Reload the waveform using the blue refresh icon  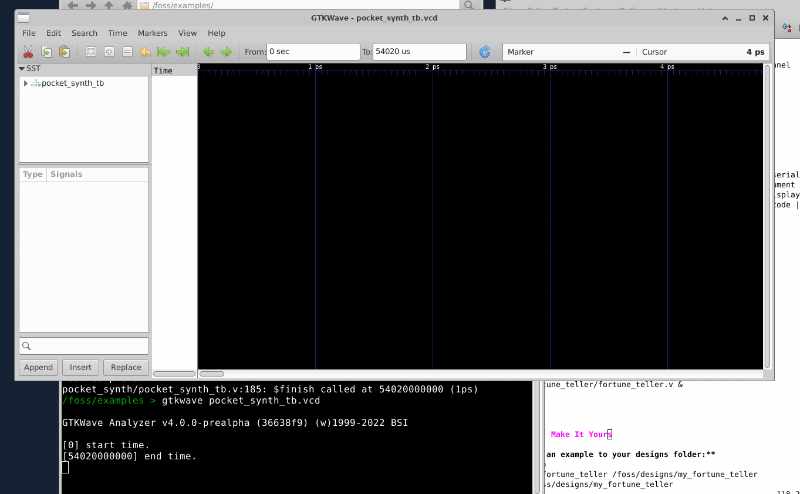click(x=485, y=52)
